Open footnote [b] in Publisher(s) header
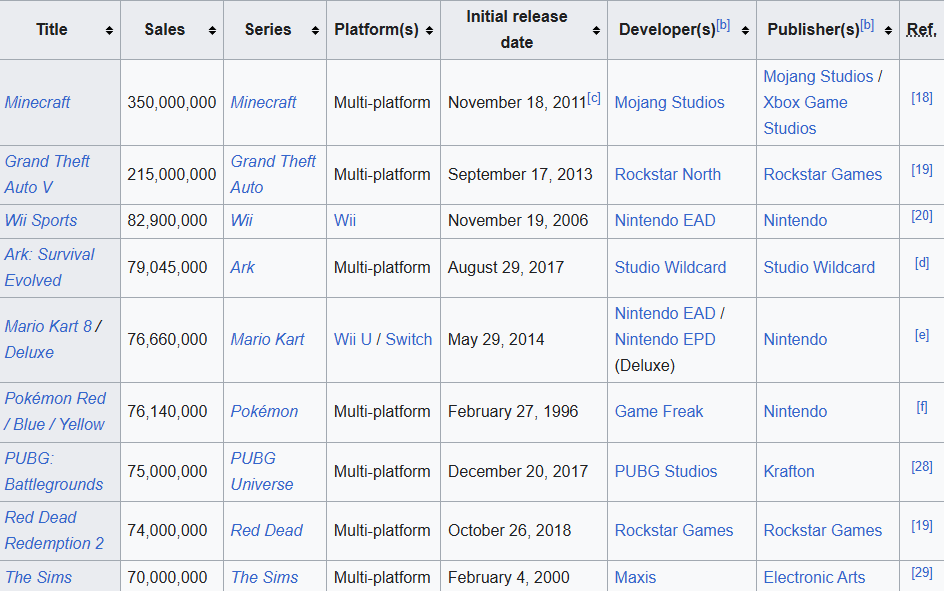Image resolution: width=944 pixels, height=591 pixels. (x=867, y=25)
